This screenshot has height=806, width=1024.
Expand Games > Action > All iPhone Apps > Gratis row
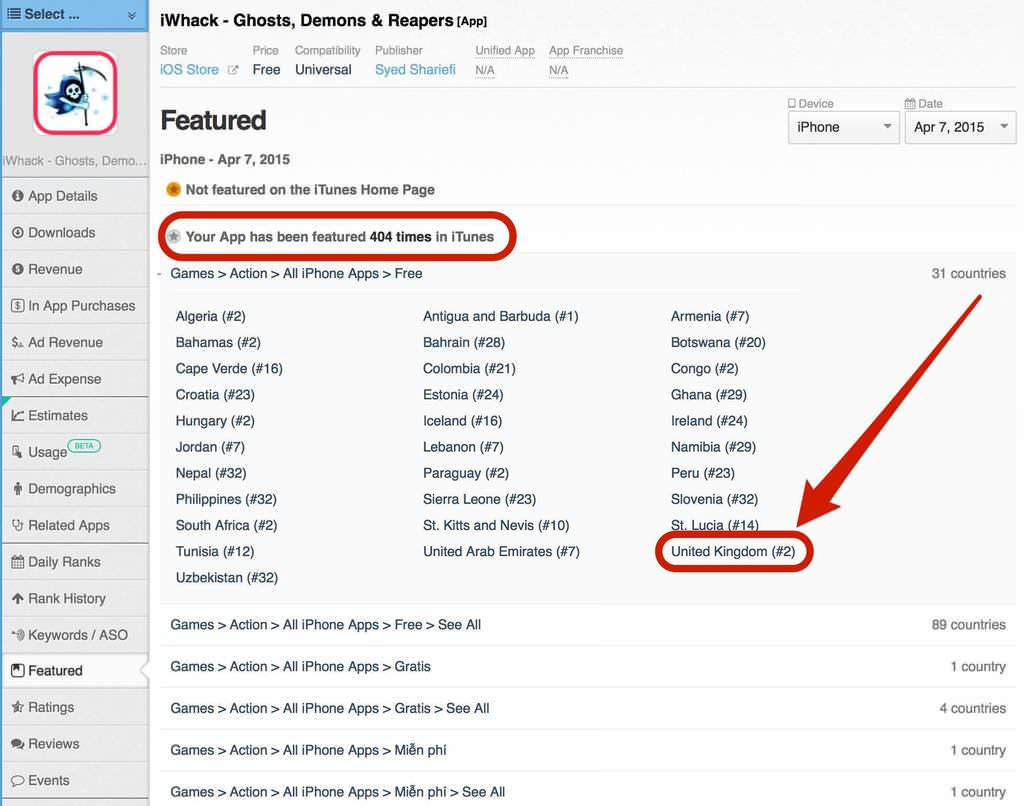(x=588, y=667)
